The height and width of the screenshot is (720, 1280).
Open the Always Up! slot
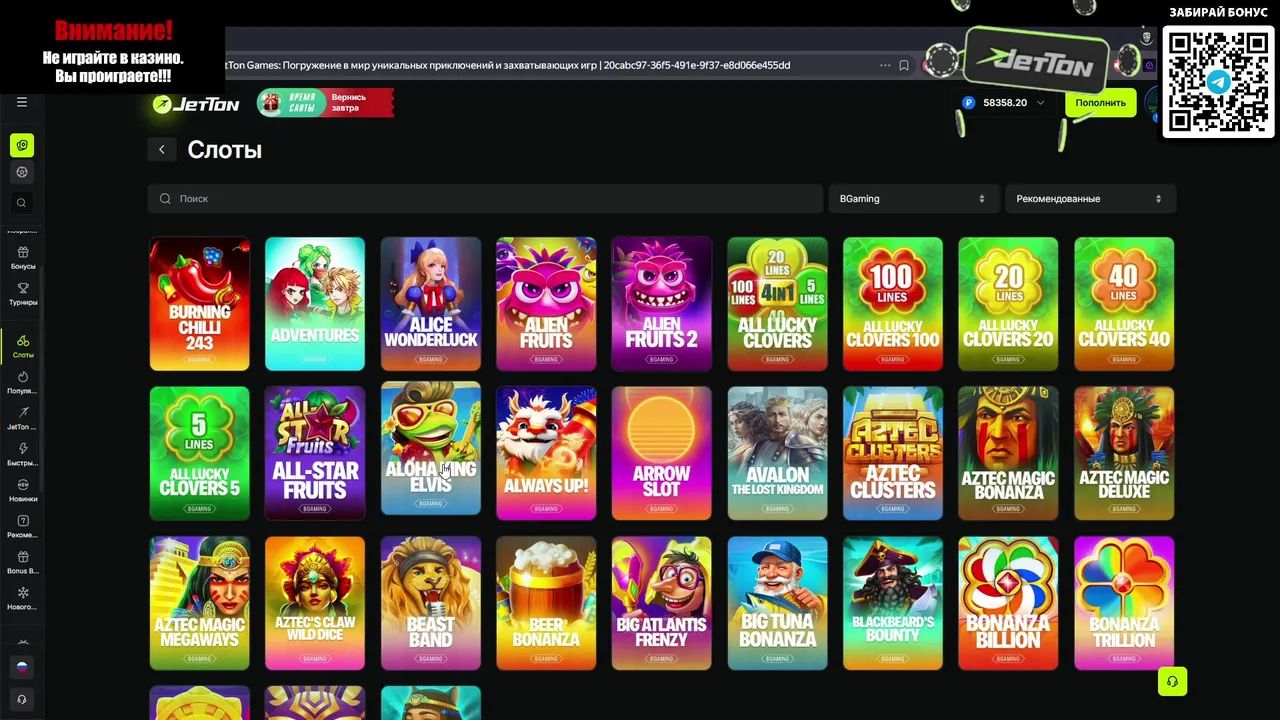click(546, 454)
